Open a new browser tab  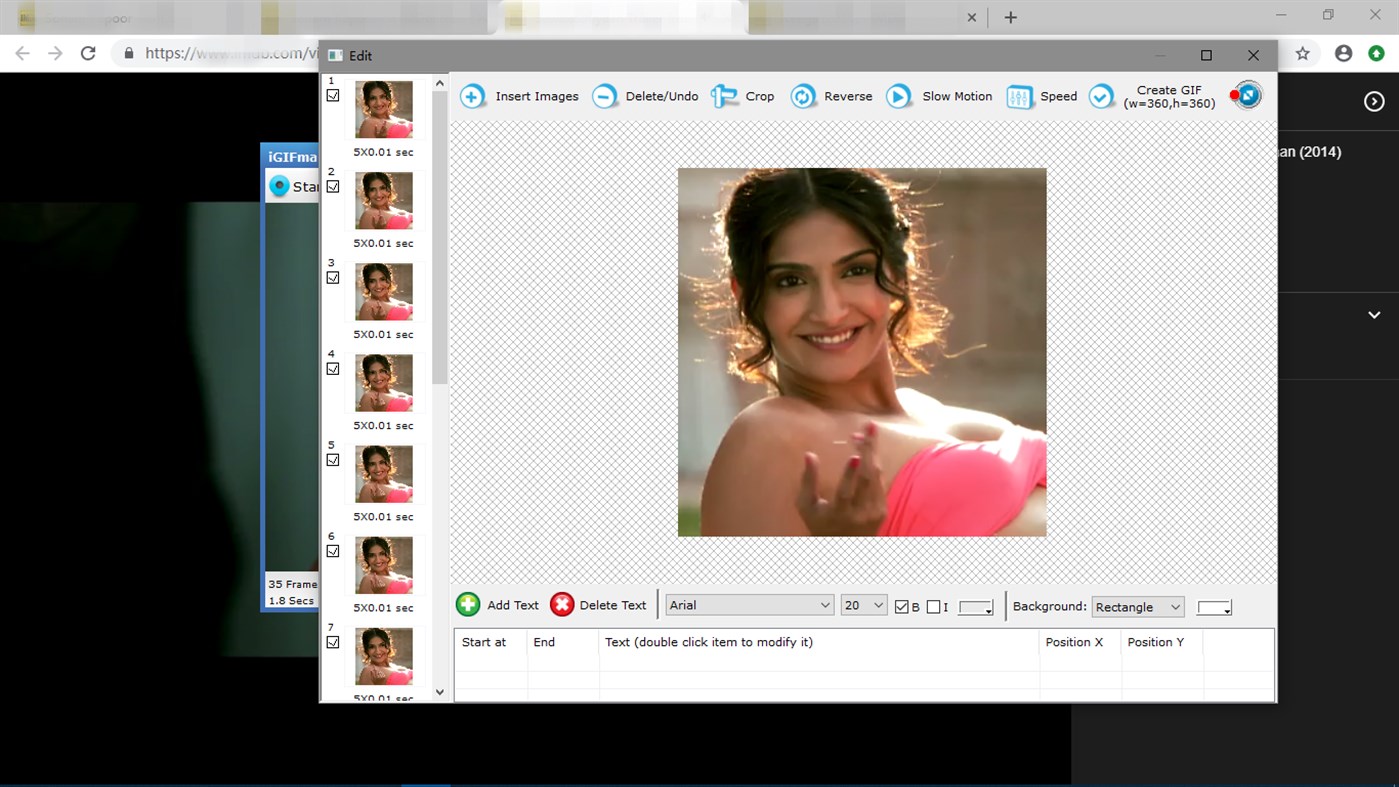1010,17
